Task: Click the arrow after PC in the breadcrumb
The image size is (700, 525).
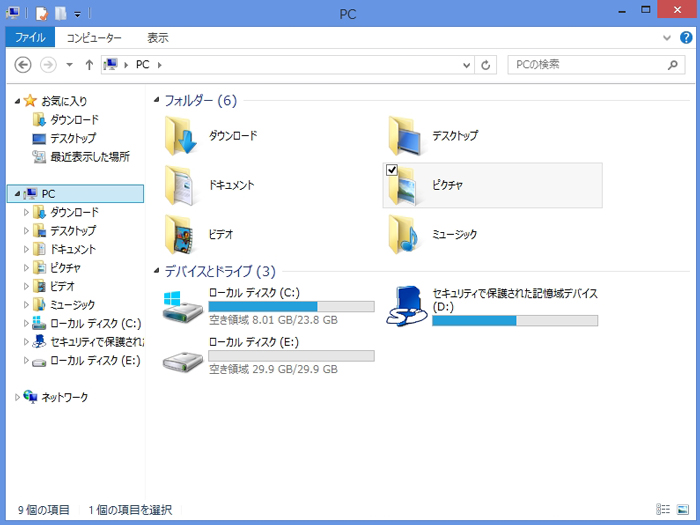Action: pyautogui.click(x=159, y=65)
